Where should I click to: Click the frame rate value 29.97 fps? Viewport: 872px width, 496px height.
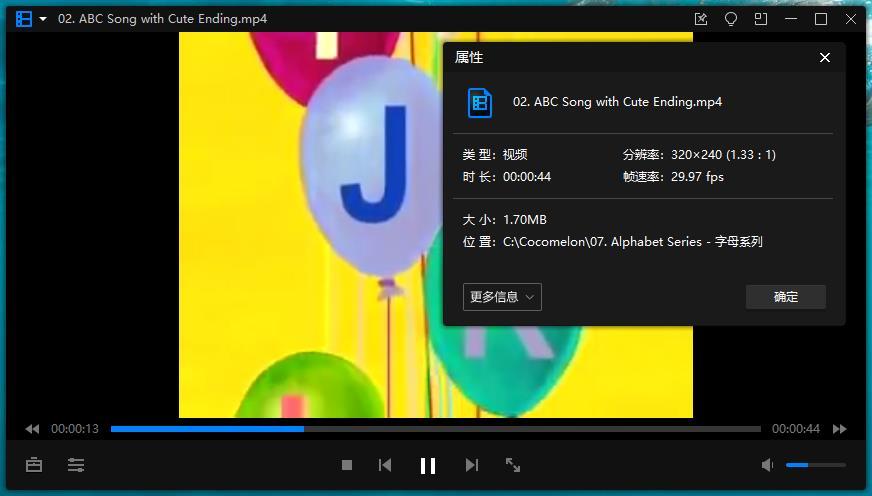coord(697,177)
